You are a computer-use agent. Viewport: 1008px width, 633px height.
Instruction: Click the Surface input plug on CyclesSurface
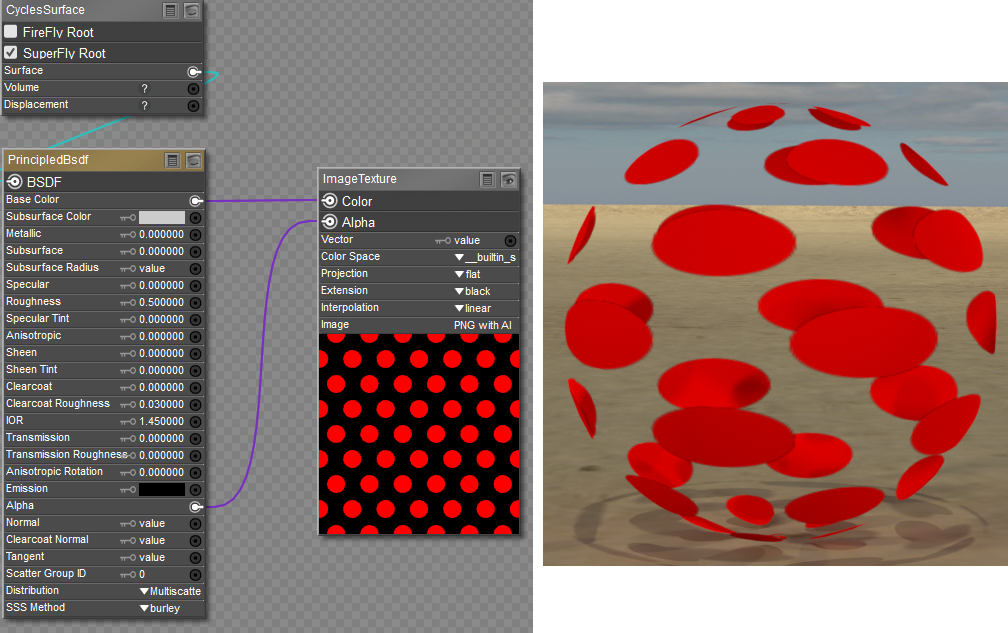pyautogui.click(x=195, y=72)
